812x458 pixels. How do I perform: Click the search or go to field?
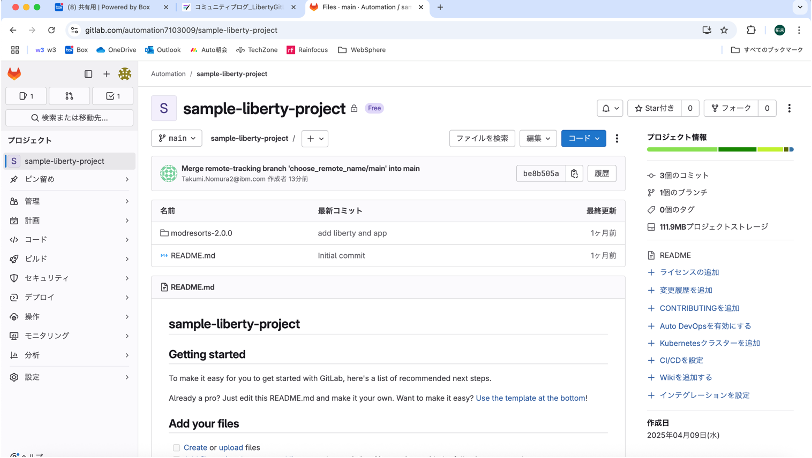click(69, 118)
